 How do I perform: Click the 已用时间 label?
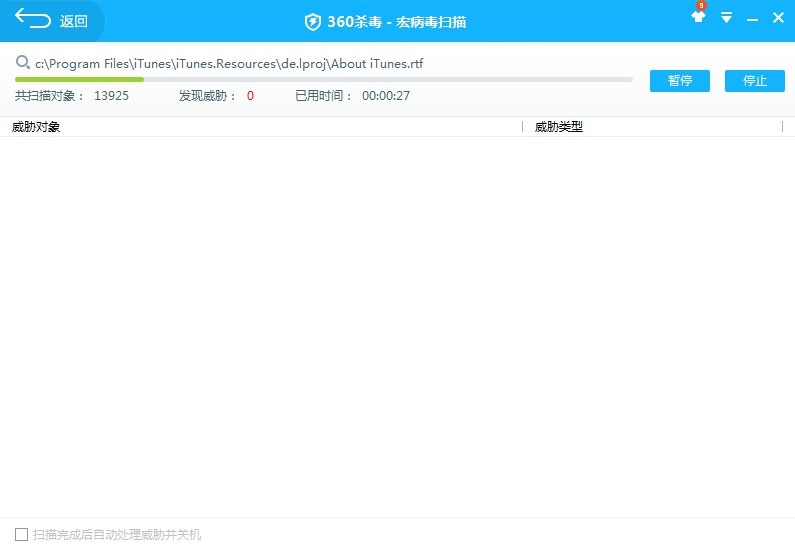coord(323,96)
